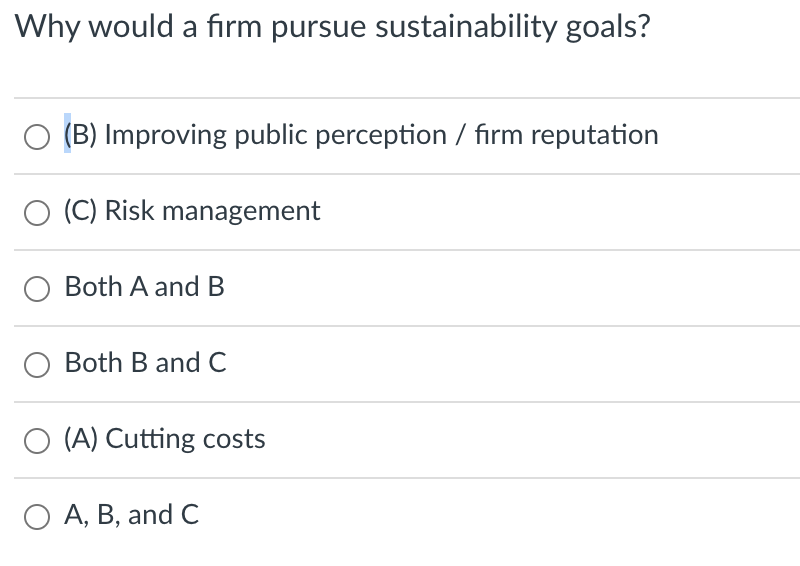Image resolution: width=800 pixels, height=566 pixels.
Task: Choose the A, B, and C radio button
Action: coord(36,516)
